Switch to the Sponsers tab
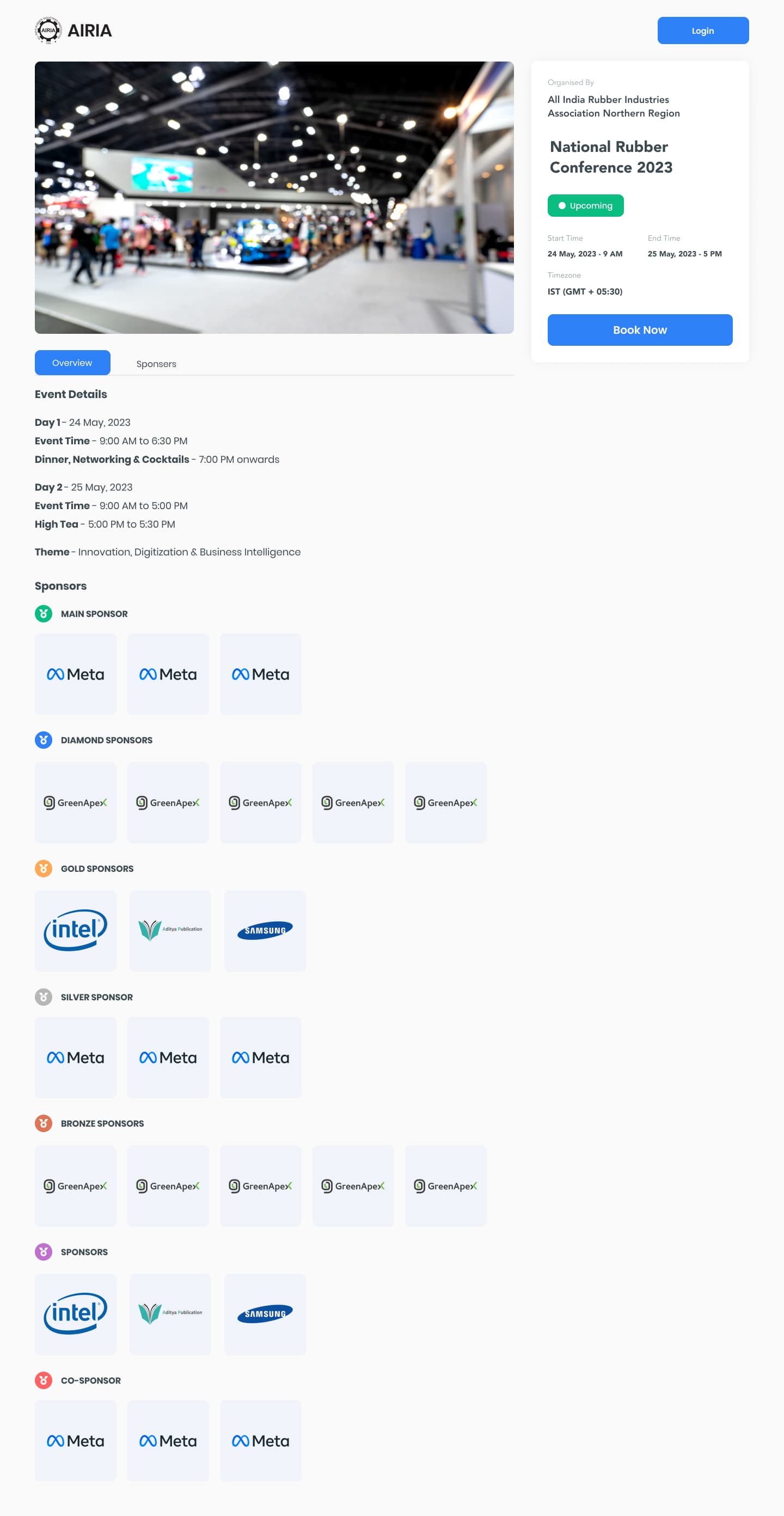 156,364
